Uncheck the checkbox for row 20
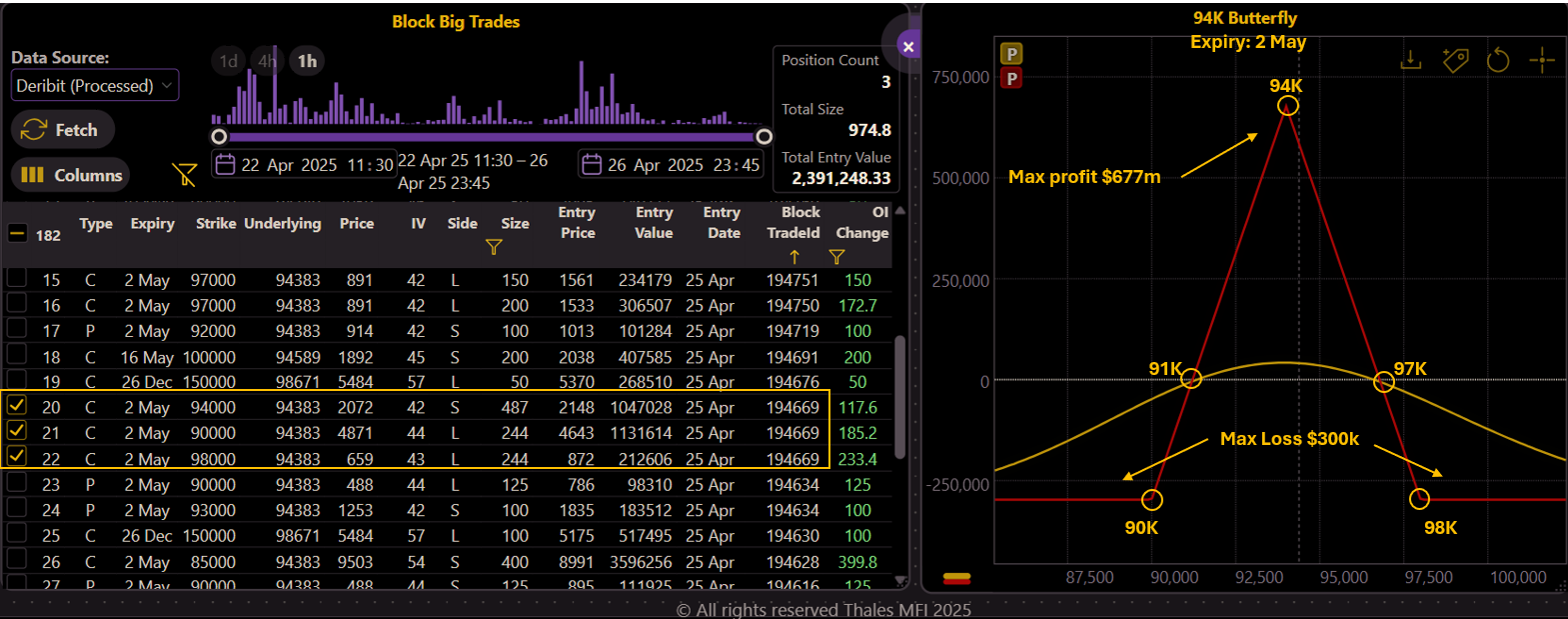The width and height of the screenshot is (1568, 619). tap(17, 406)
